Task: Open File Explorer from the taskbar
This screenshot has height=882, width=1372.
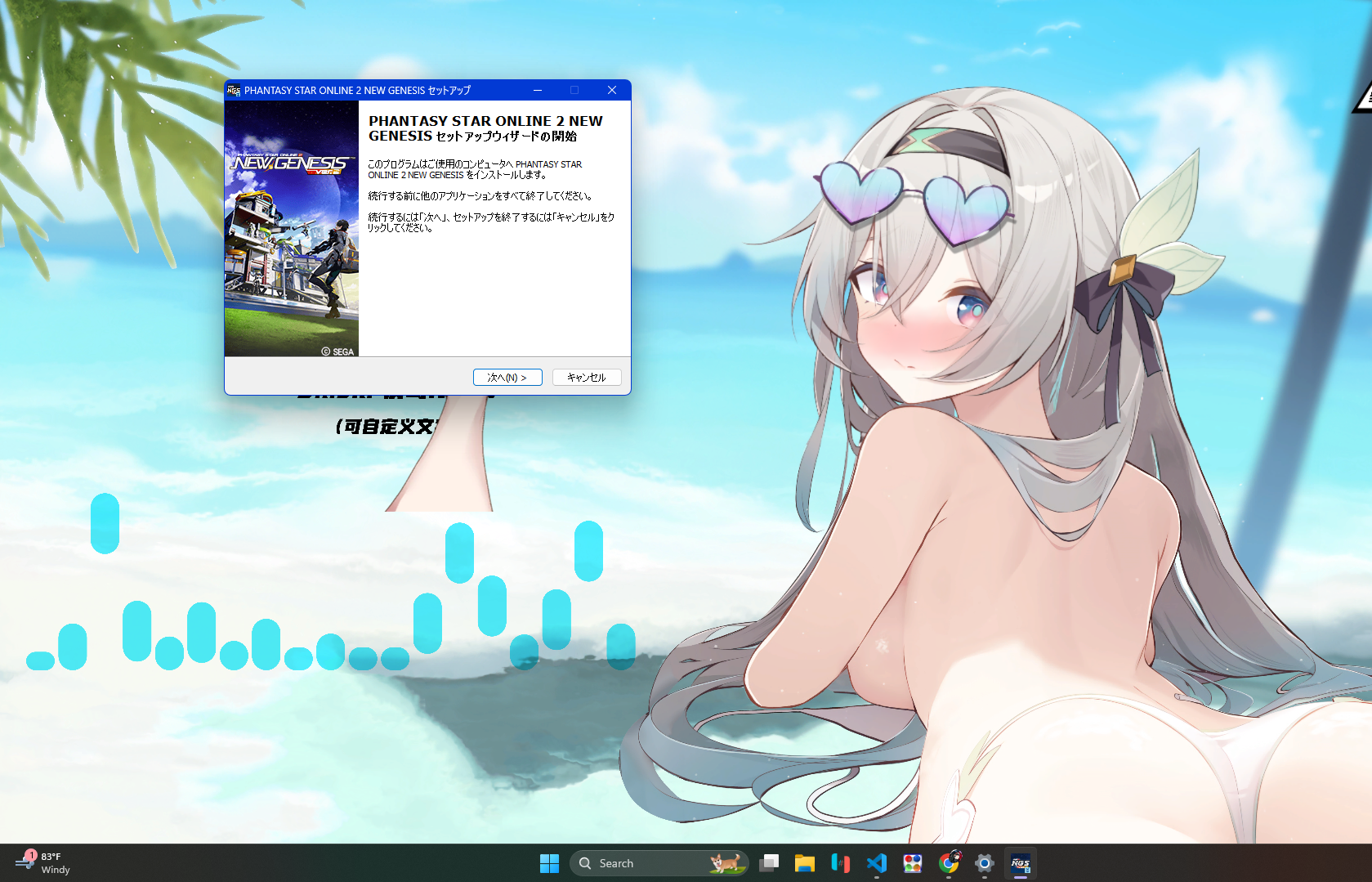Action: click(x=804, y=863)
